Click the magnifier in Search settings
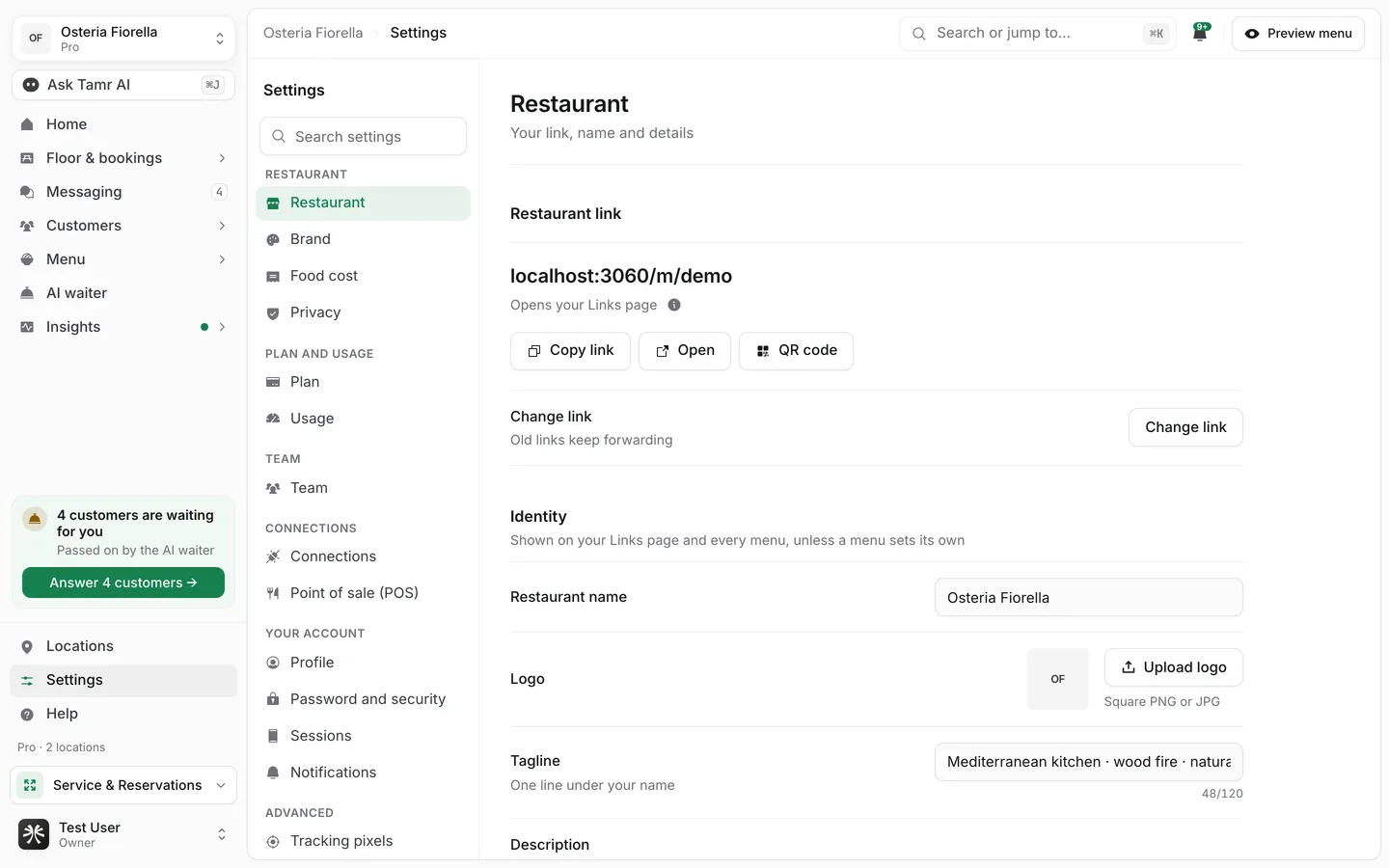 (279, 137)
